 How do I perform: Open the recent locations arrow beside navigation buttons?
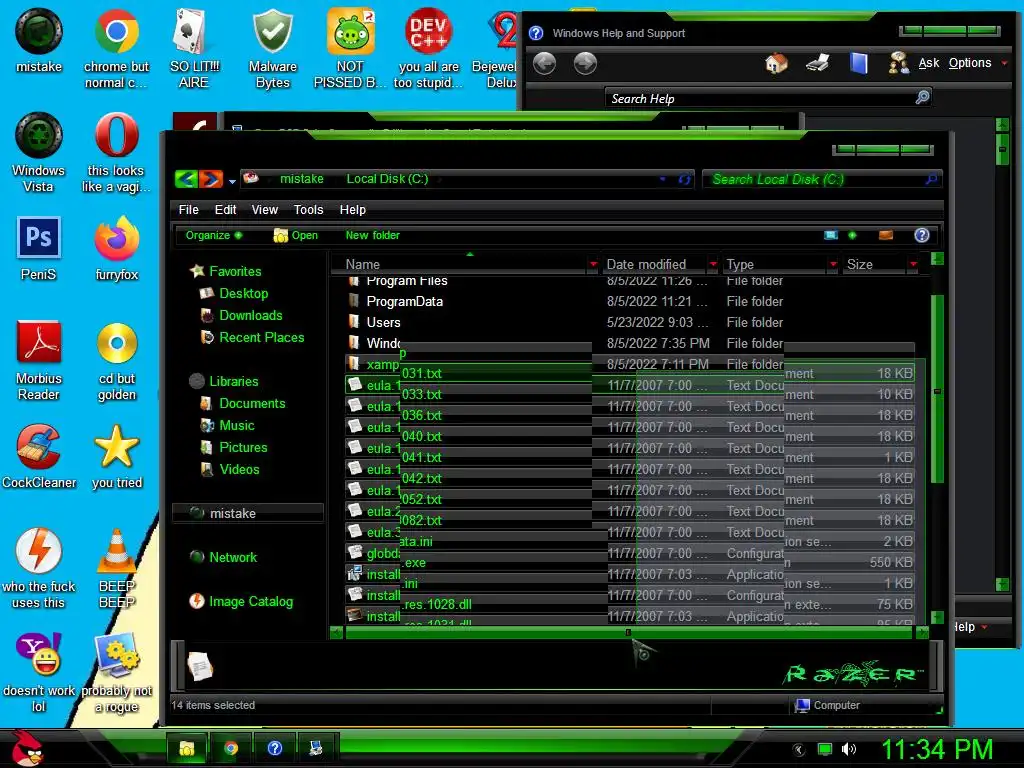point(232,182)
